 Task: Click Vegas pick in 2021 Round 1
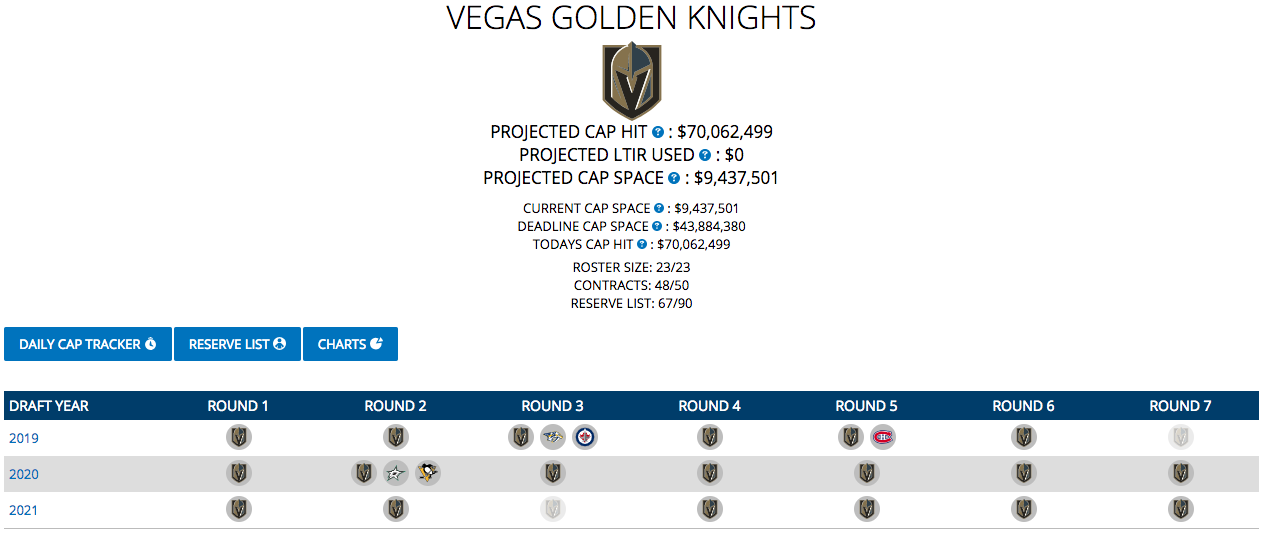point(239,509)
